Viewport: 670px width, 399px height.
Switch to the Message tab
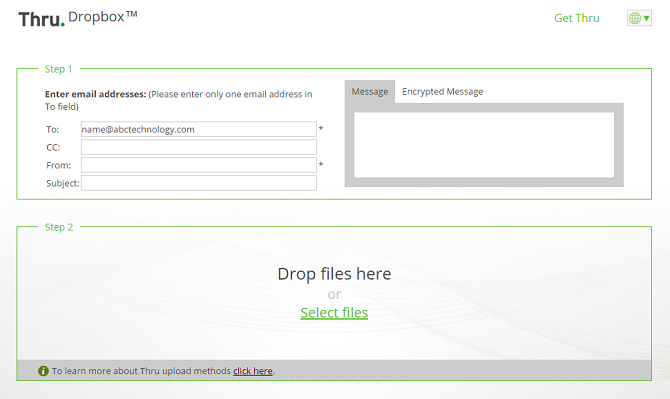click(370, 91)
